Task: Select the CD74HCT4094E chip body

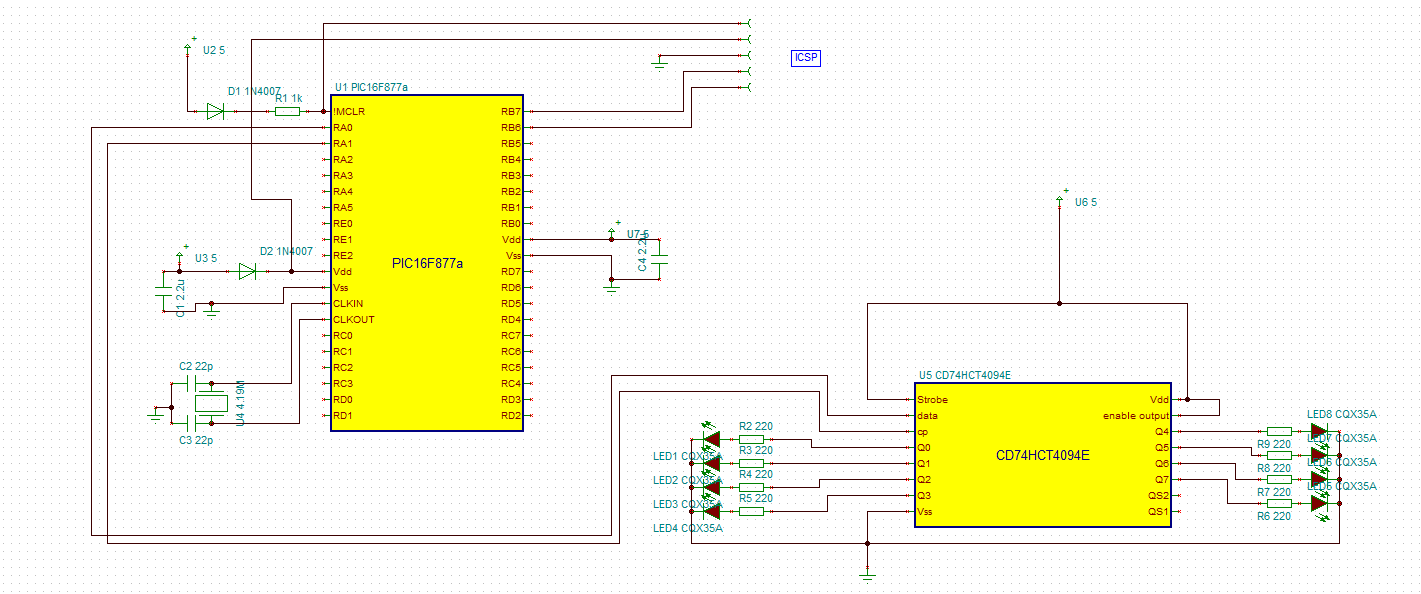Action: coord(1042,454)
